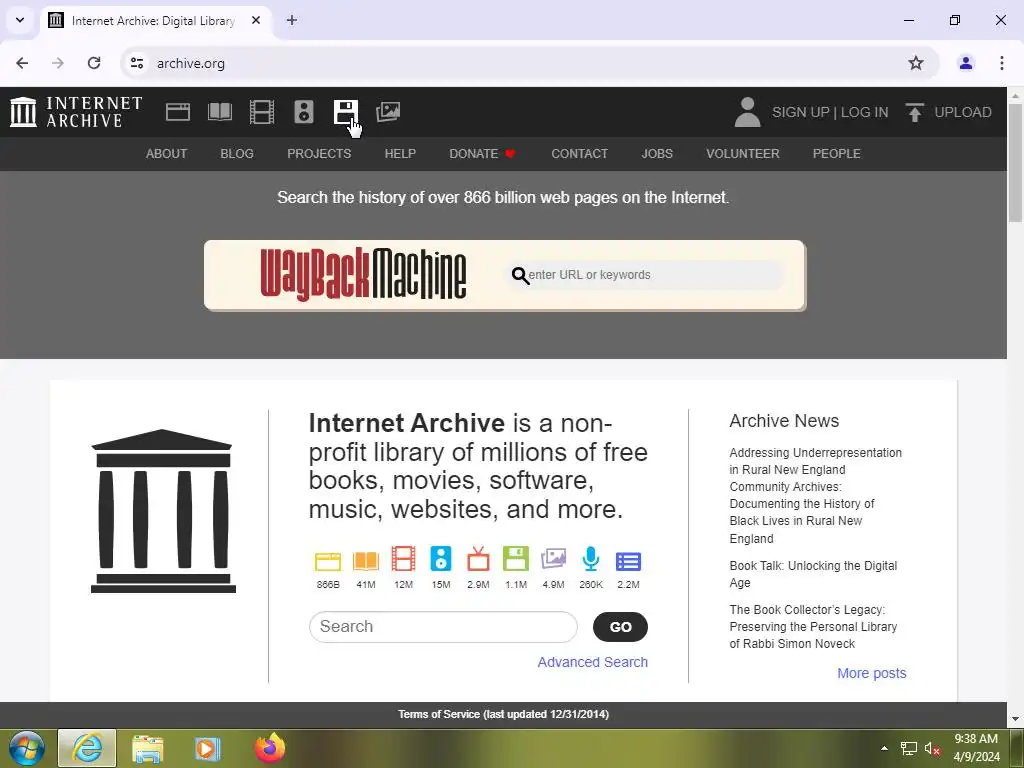Open the media player taskbar icon
Screen dimensions: 1024x768
[208, 748]
